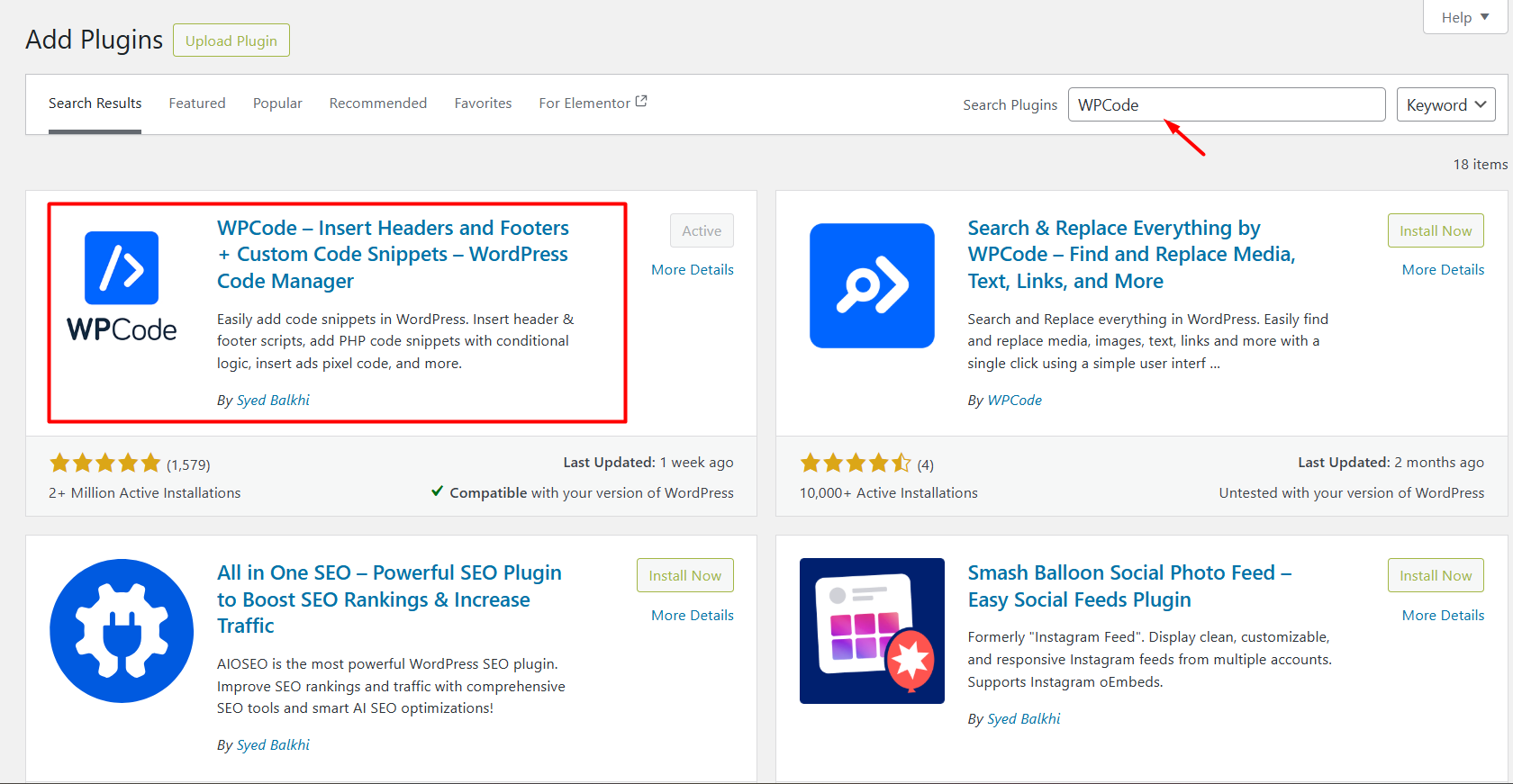
Task: Click the WPCode plugin logo icon
Action: (122, 286)
